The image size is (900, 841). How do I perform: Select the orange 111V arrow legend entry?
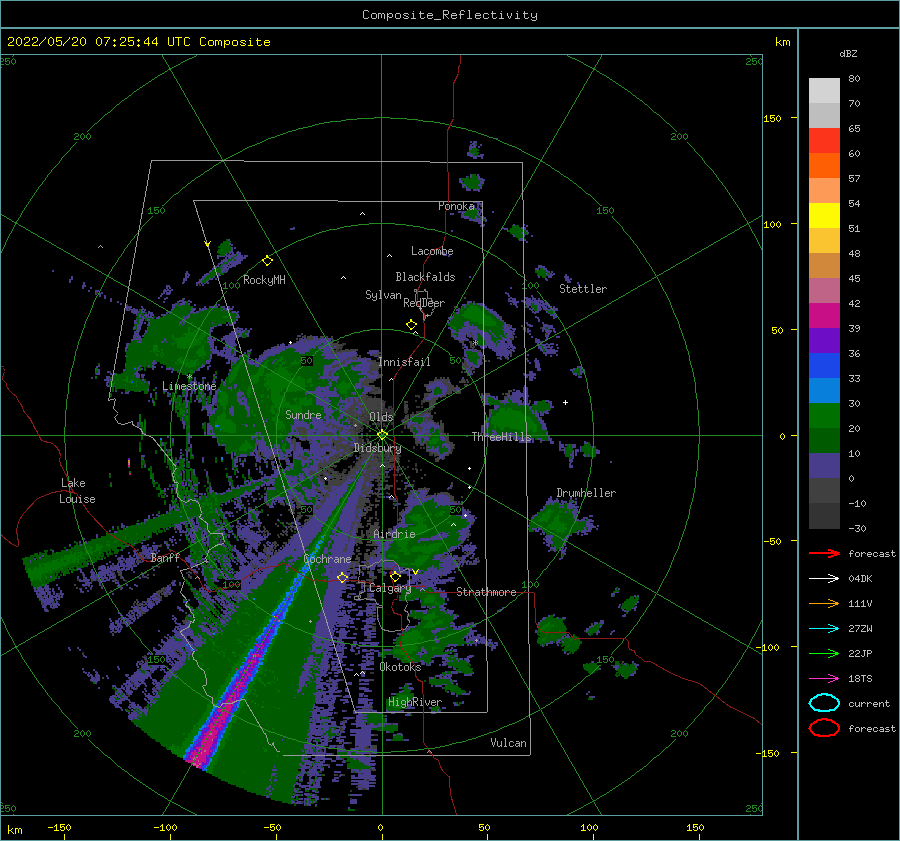click(824, 603)
